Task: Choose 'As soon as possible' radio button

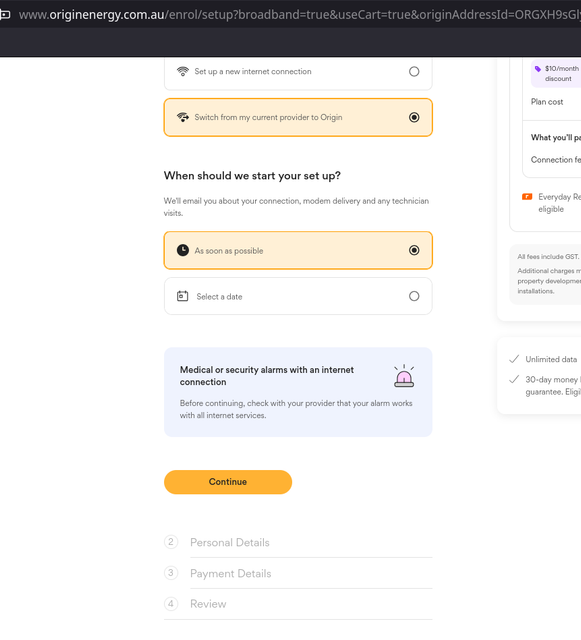Action: pos(414,250)
